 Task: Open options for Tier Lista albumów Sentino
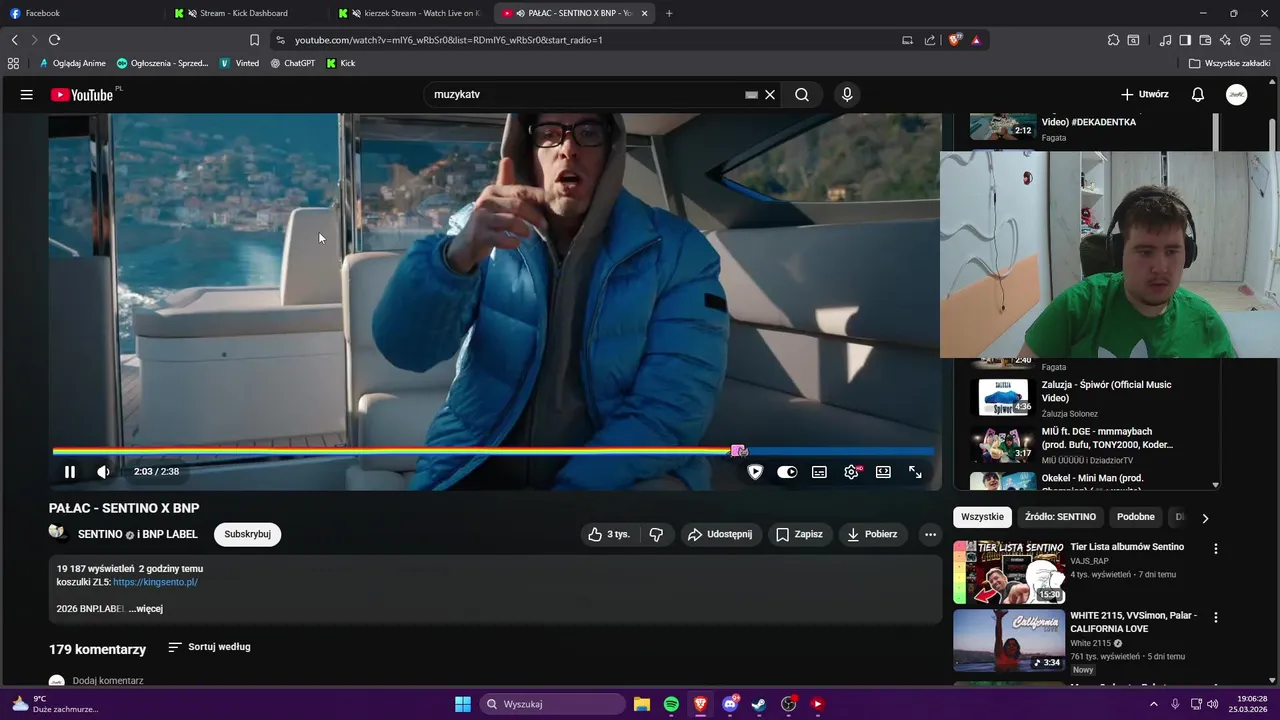(1216, 549)
